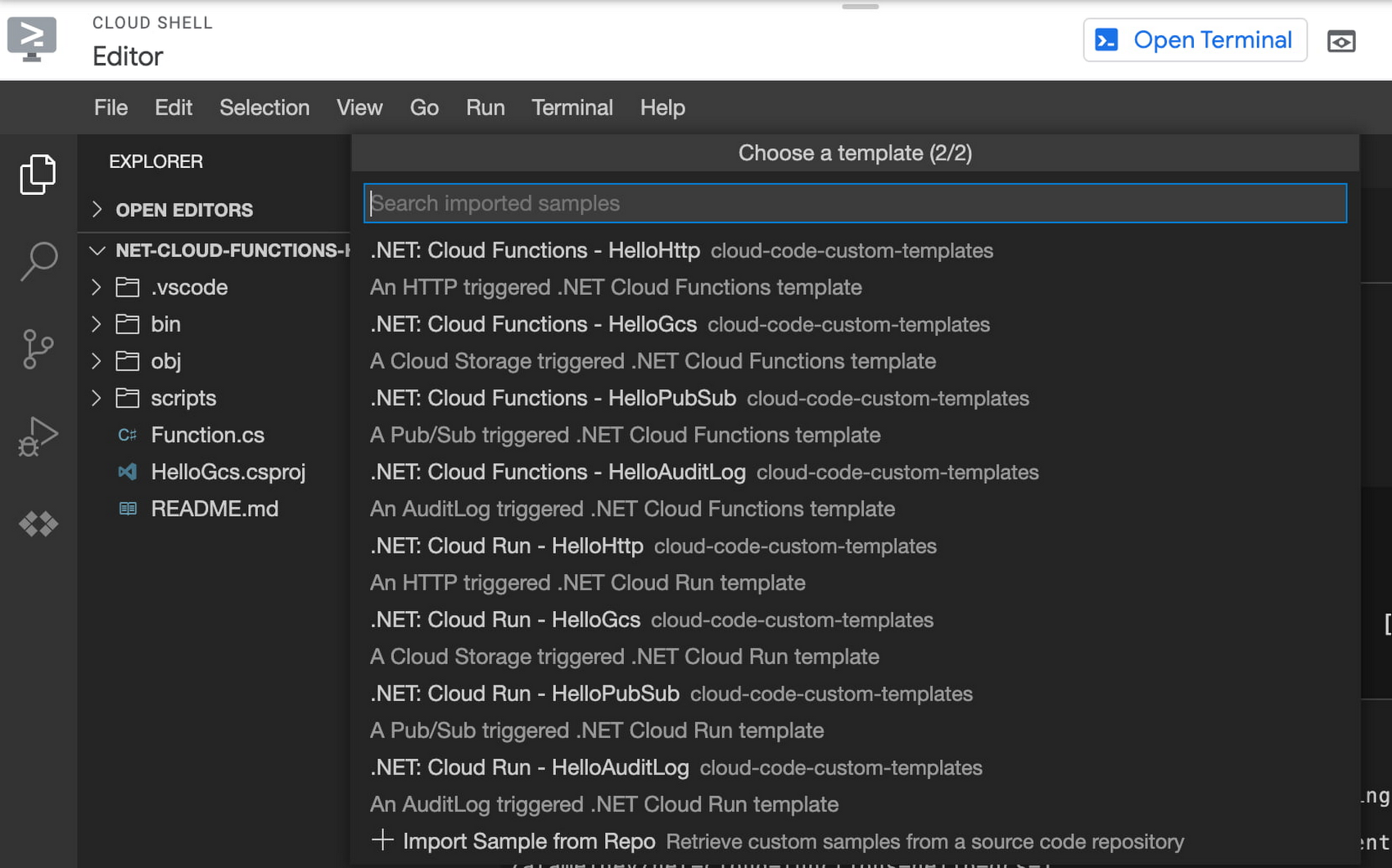
Task: Open the Edit menu
Action: [174, 107]
